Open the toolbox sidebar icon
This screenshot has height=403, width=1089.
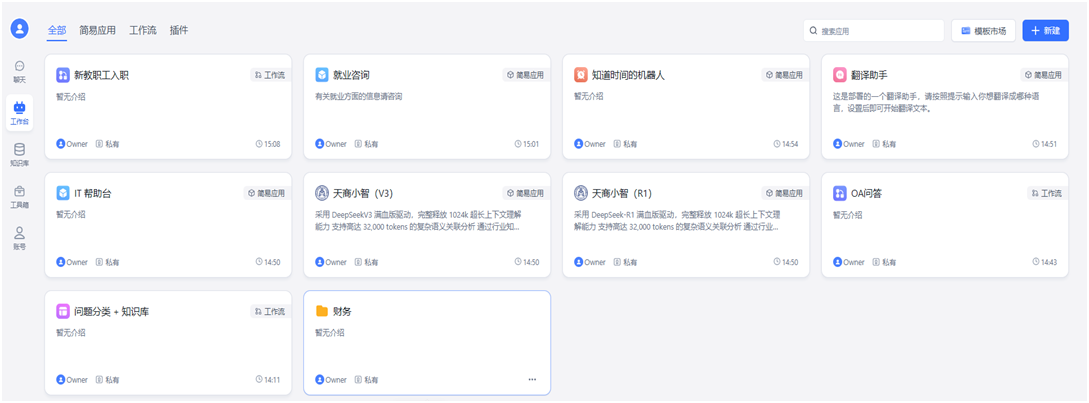coord(19,196)
